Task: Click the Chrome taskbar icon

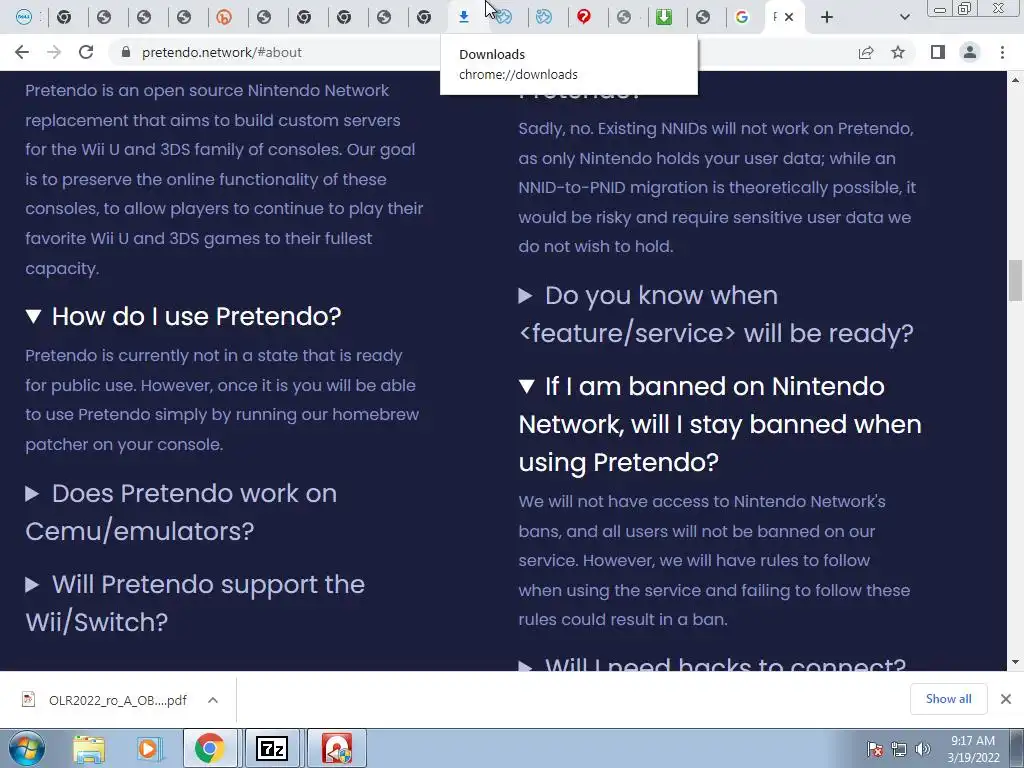Action: pos(210,748)
